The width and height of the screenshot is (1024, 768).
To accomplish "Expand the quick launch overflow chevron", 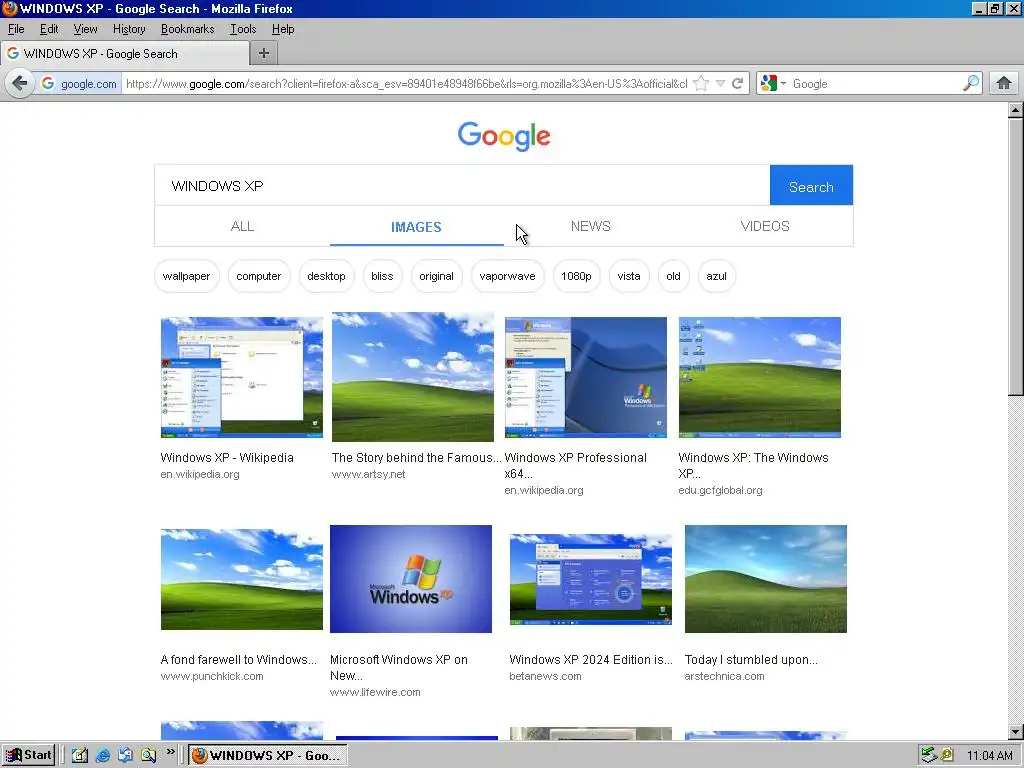I will click(x=170, y=752).
